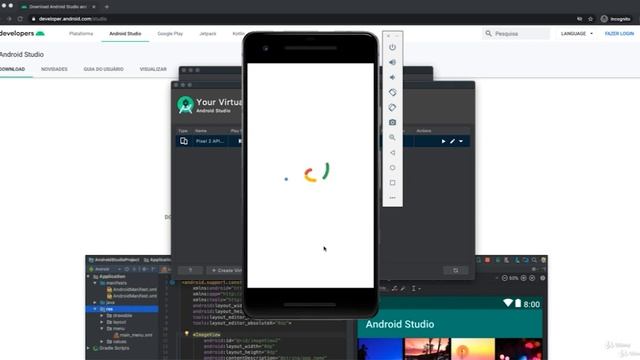The width and height of the screenshot is (640, 360).
Task: Click the Name column header in AVD table
Action: [201, 131]
